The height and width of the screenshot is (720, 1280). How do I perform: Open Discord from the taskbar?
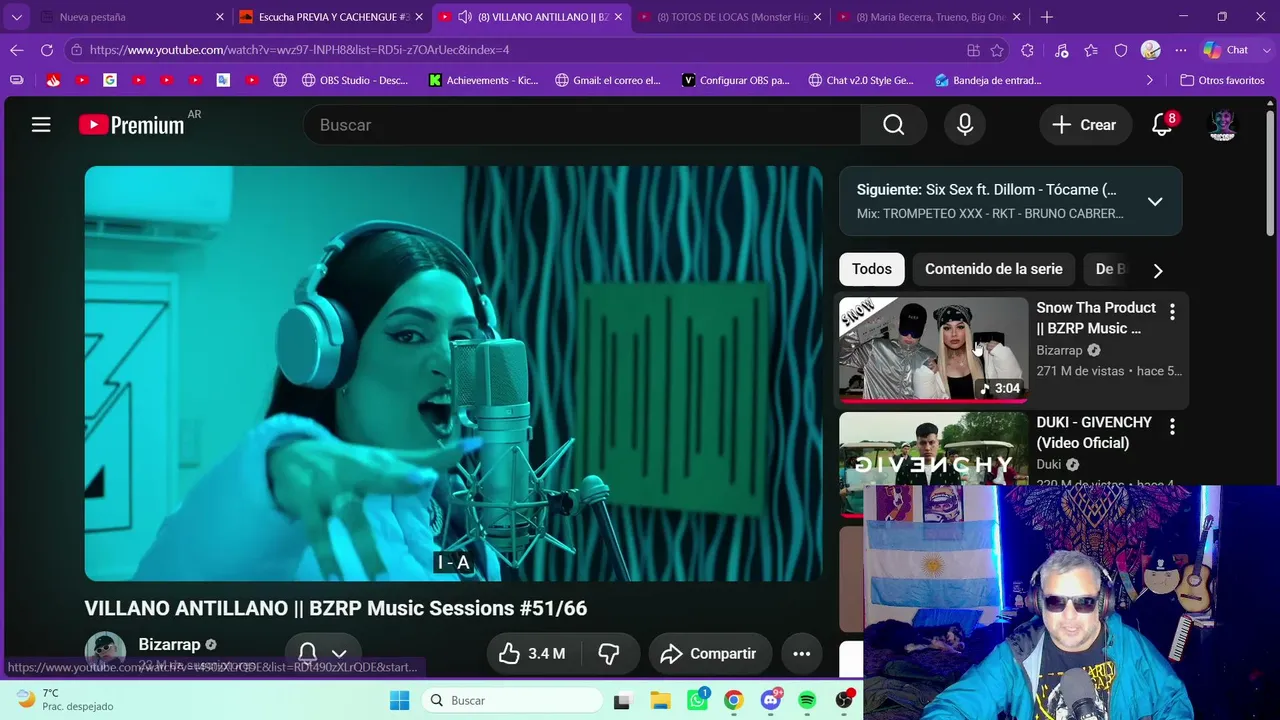click(770, 700)
